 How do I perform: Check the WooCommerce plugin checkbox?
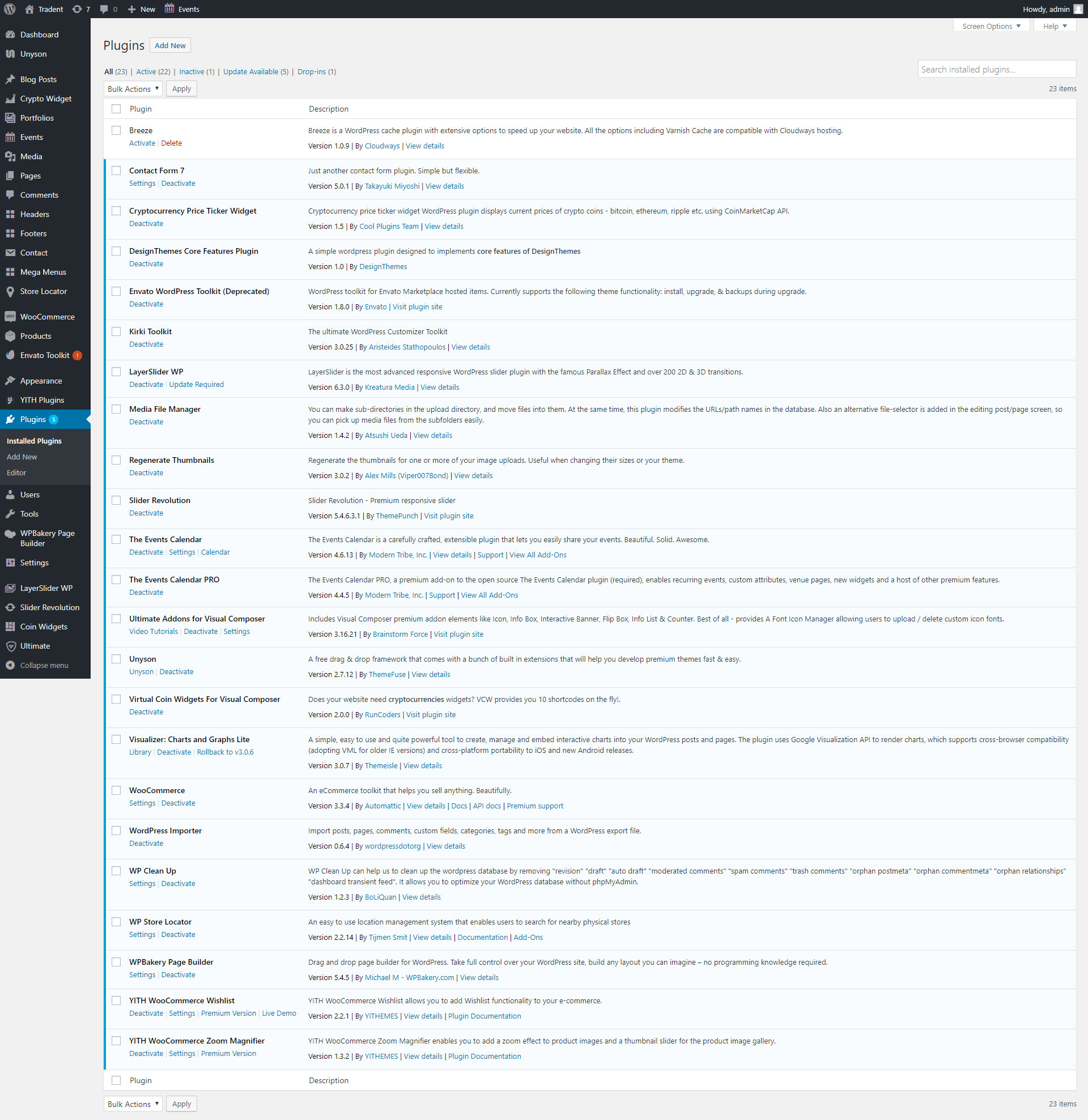point(116,790)
